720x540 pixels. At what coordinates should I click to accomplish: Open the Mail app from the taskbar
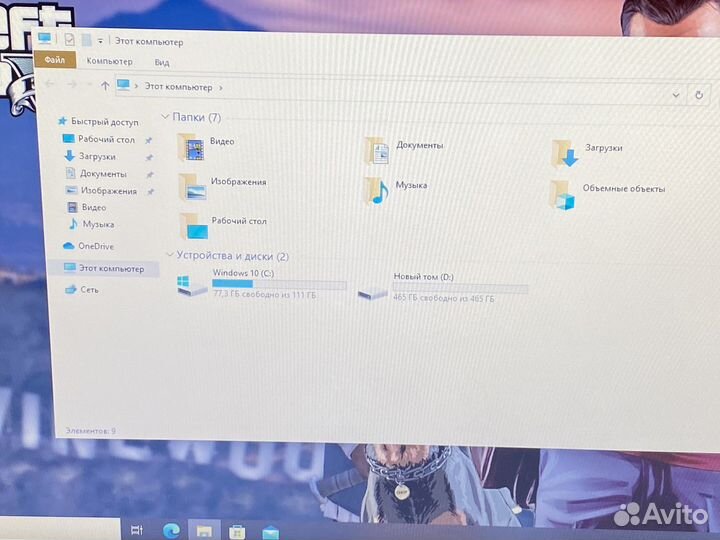tap(270, 533)
